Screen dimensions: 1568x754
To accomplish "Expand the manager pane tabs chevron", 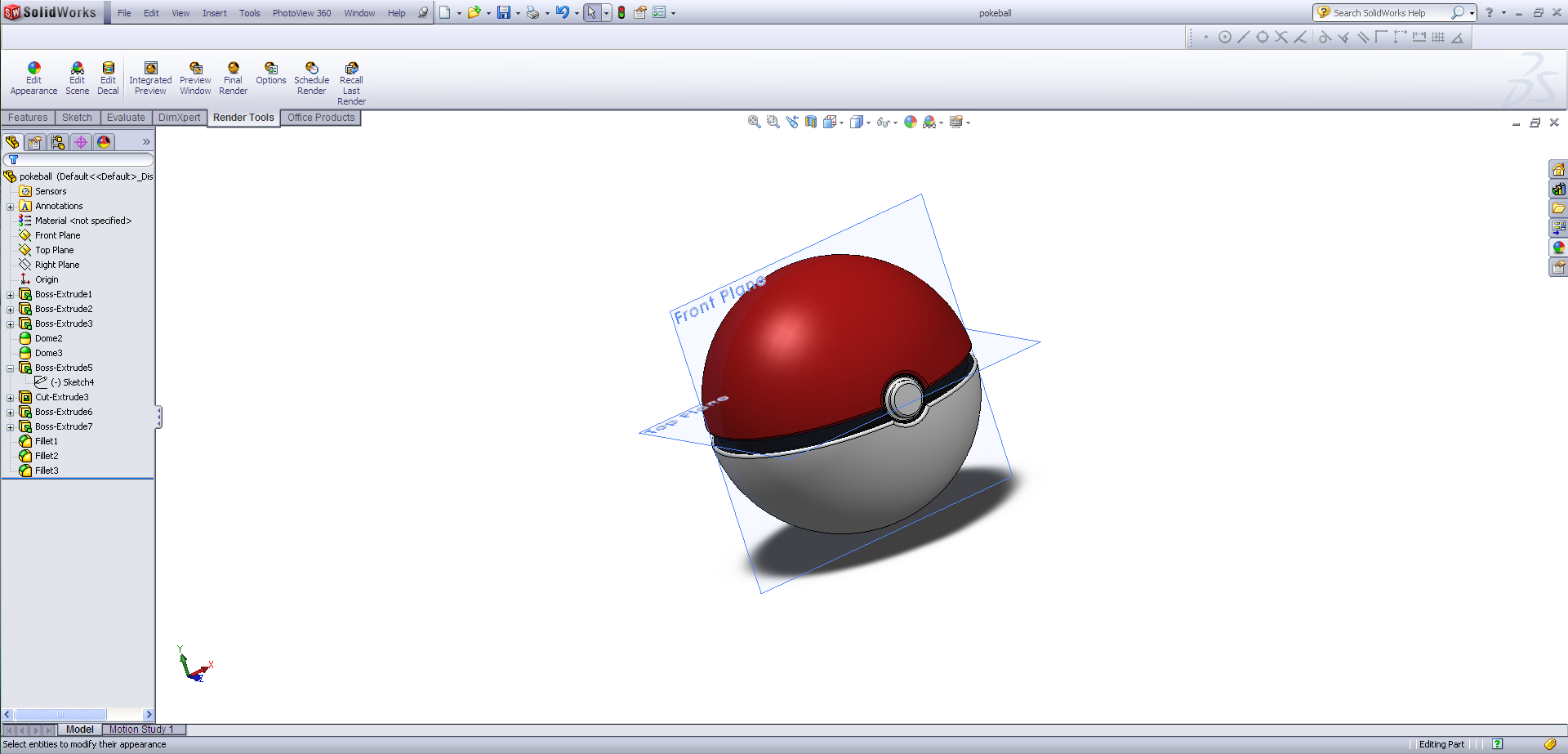I will 146,142.
